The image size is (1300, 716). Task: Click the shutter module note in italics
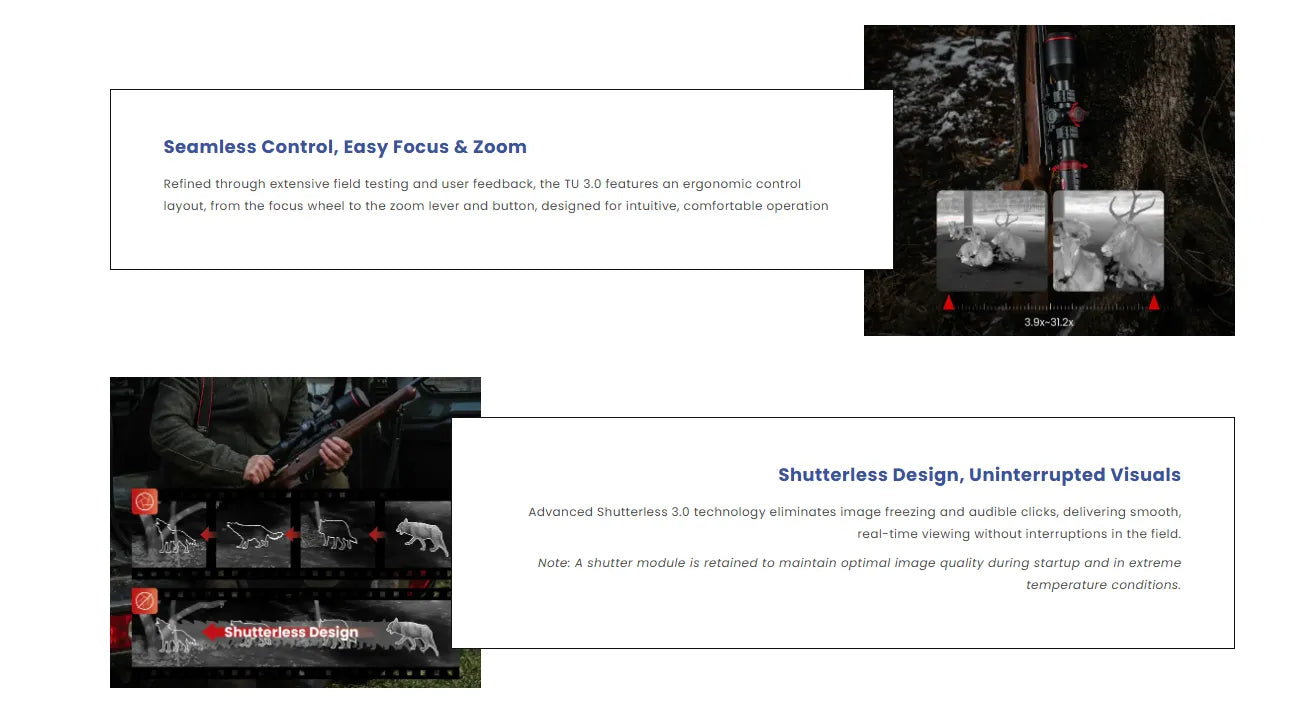pos(859,574)
